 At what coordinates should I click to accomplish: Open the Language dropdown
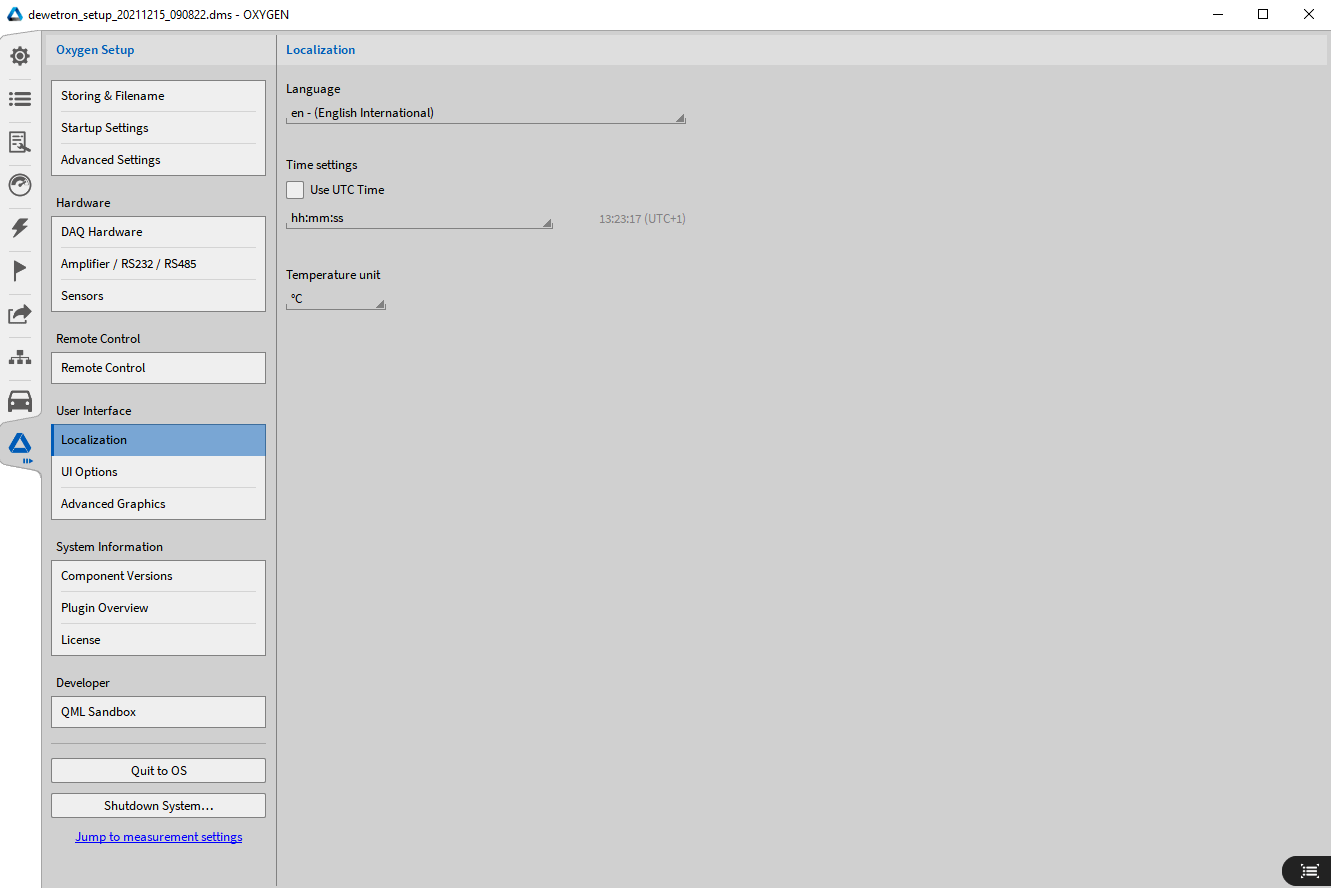pos(485,114)
